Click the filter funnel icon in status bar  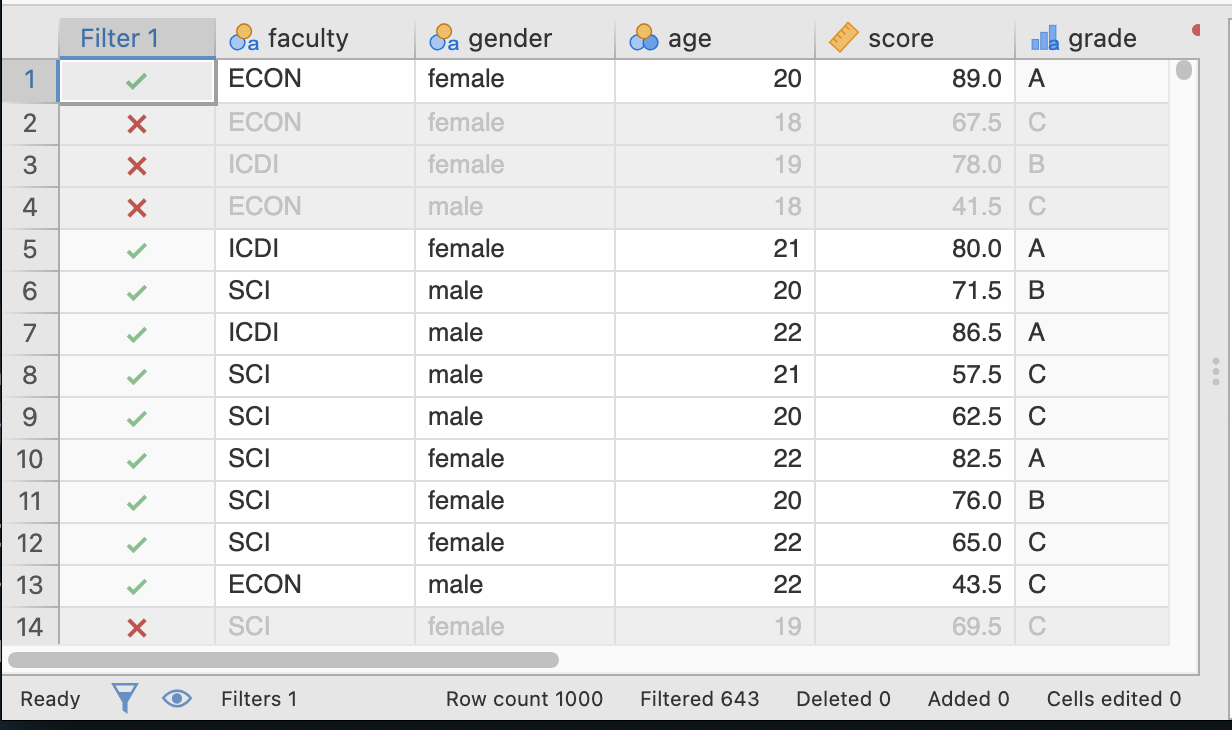(x=124, y=698)
